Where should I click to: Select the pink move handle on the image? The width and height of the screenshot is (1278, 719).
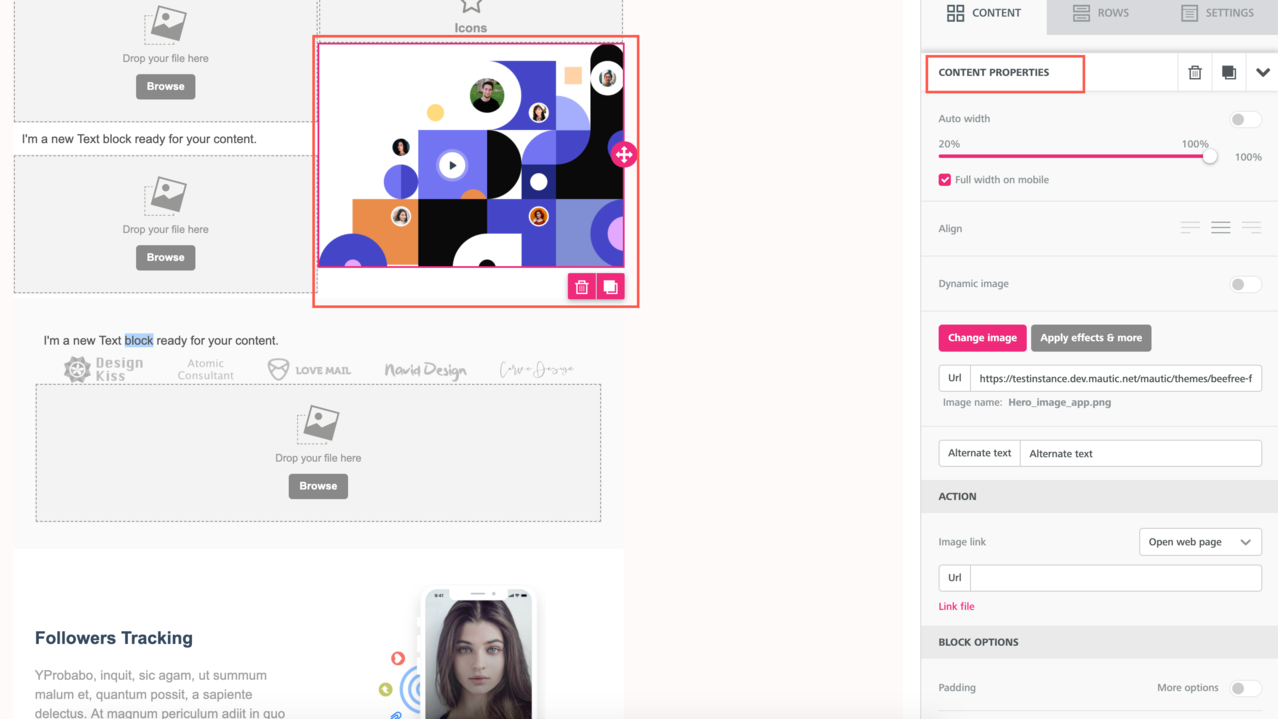(x=623, y=154)
